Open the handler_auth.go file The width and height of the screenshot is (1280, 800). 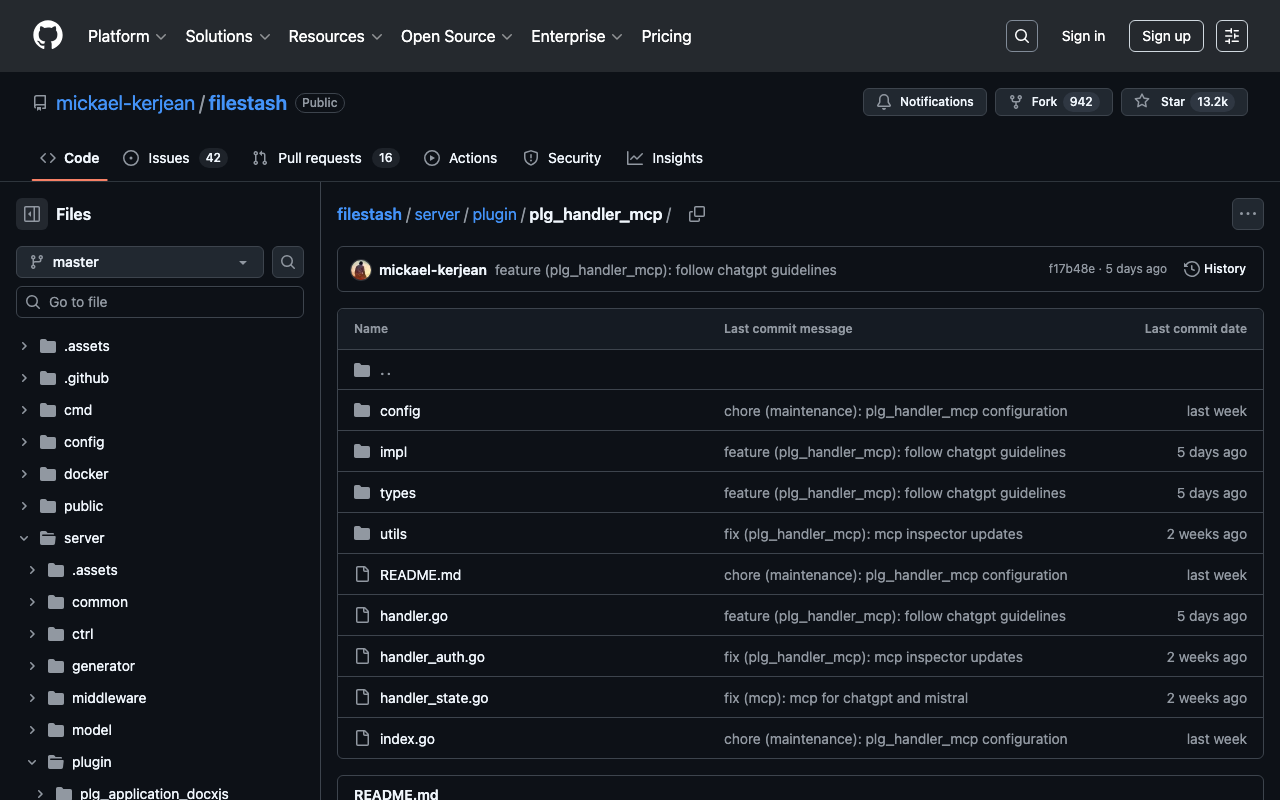[432, 657]
